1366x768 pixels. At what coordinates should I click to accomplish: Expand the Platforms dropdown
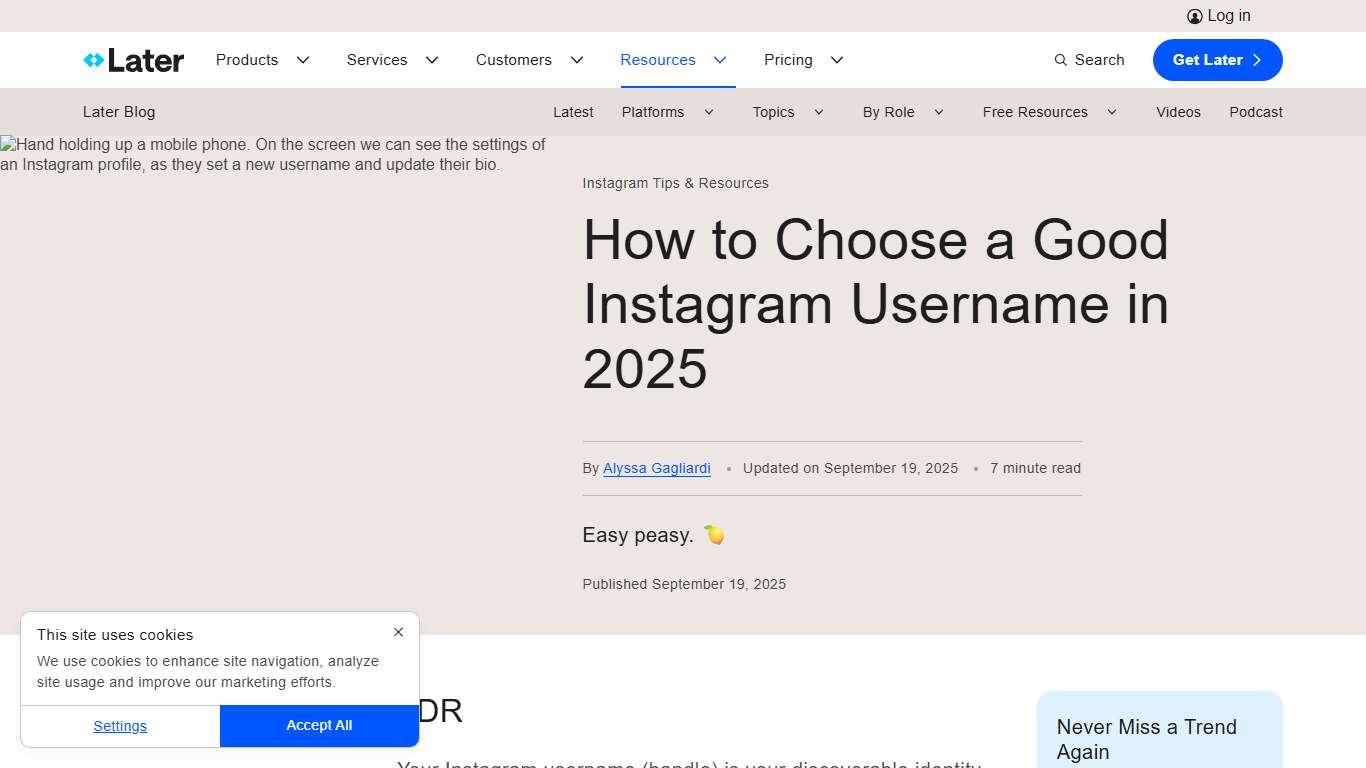point(667,112)
